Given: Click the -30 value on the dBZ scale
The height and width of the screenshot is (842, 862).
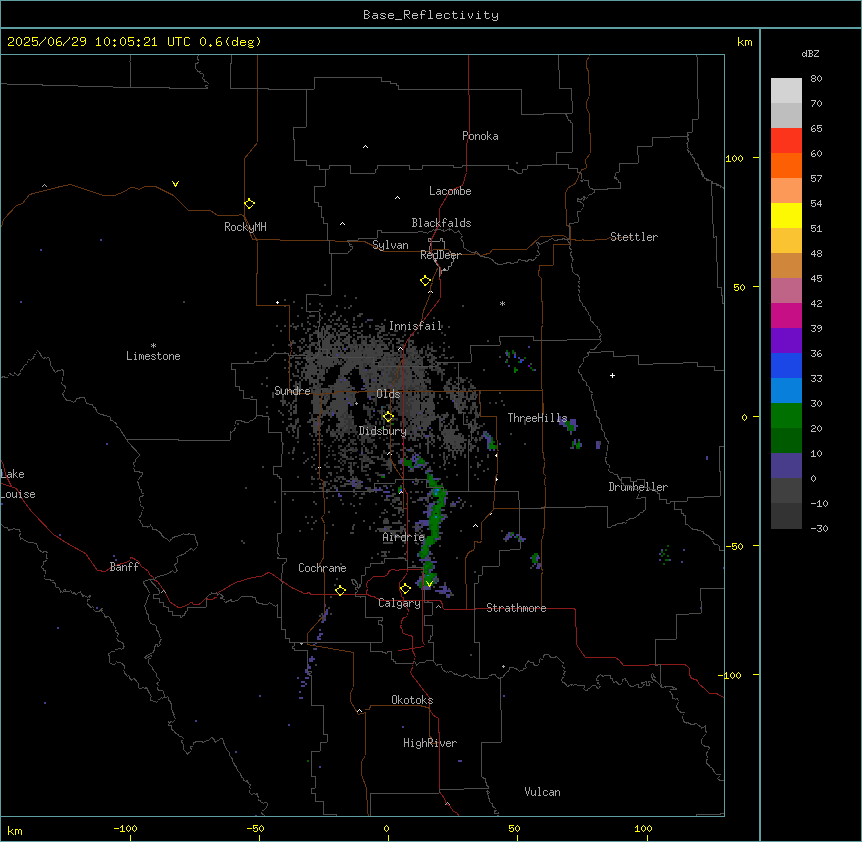Looking at the screenshot, I should (819, 528).
